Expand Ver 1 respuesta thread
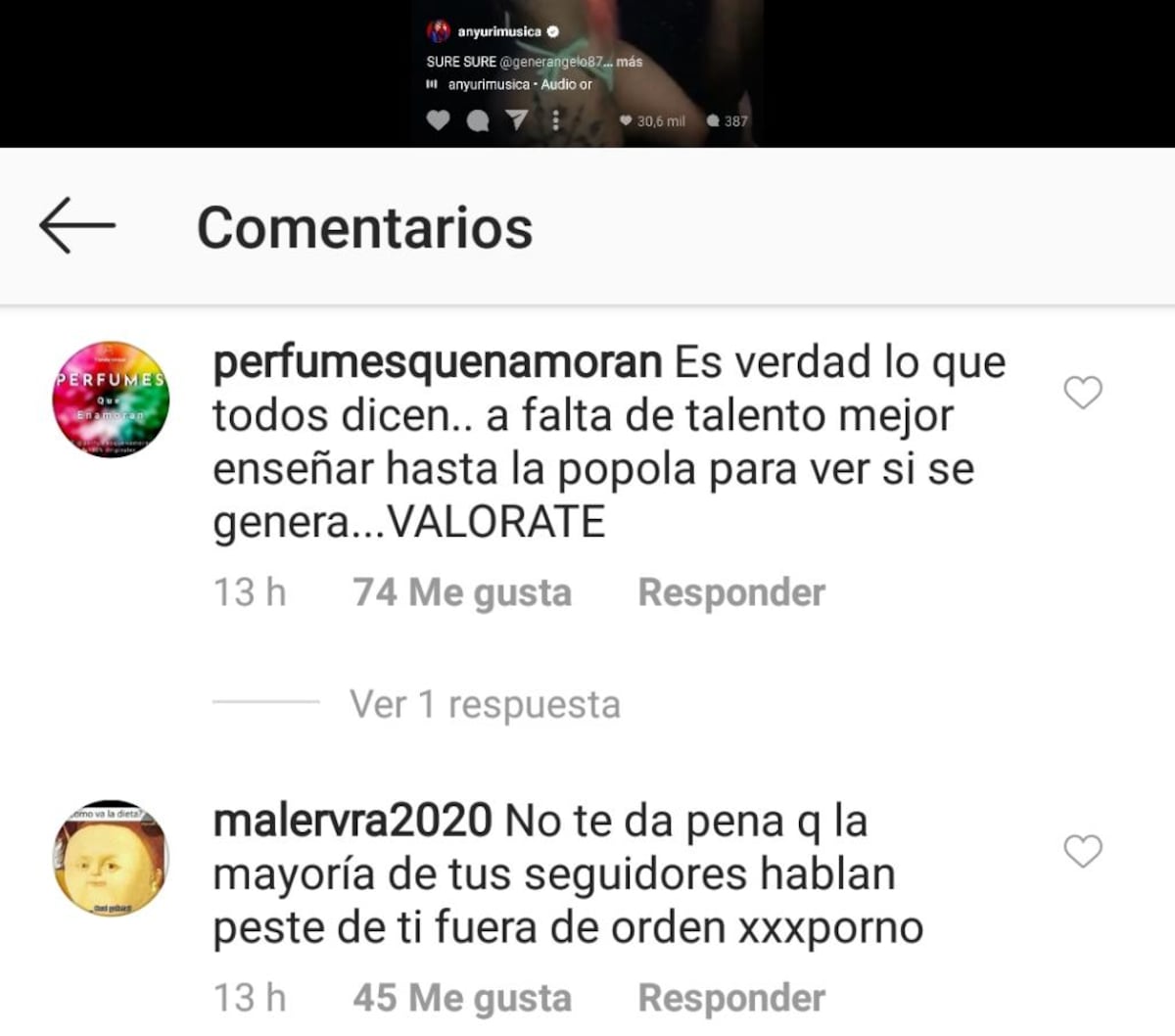1175x1036 pixels. [485, 704]
